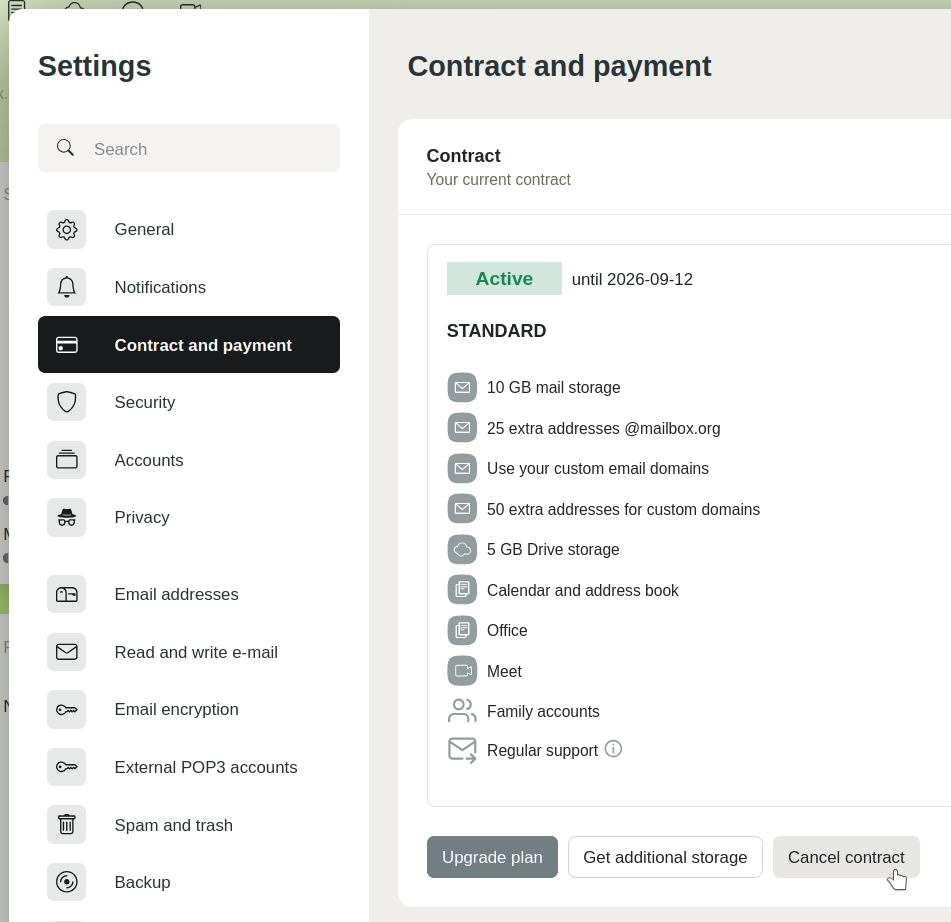951x922 pixels.
Task: Click the Privacy incognito icon
Action: (67, 517)
